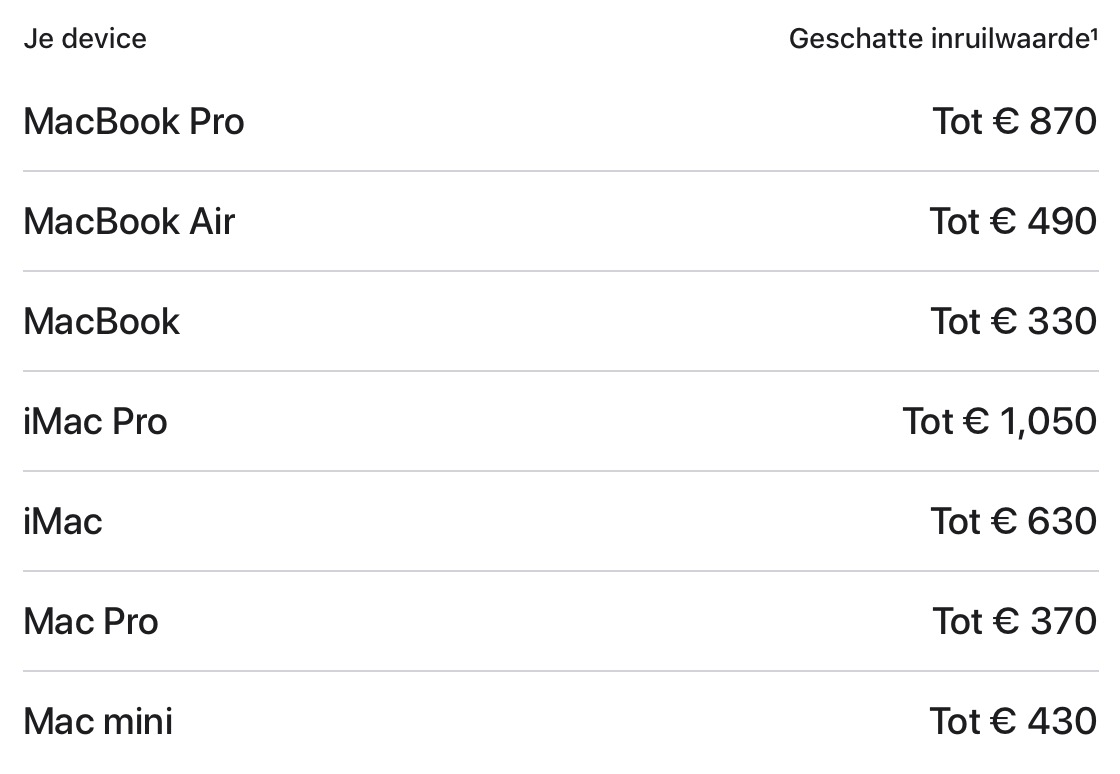The height and width of the screenshot is (774, 1120).
Task: Click the Mac Pro device name
Action: (91, 621)
